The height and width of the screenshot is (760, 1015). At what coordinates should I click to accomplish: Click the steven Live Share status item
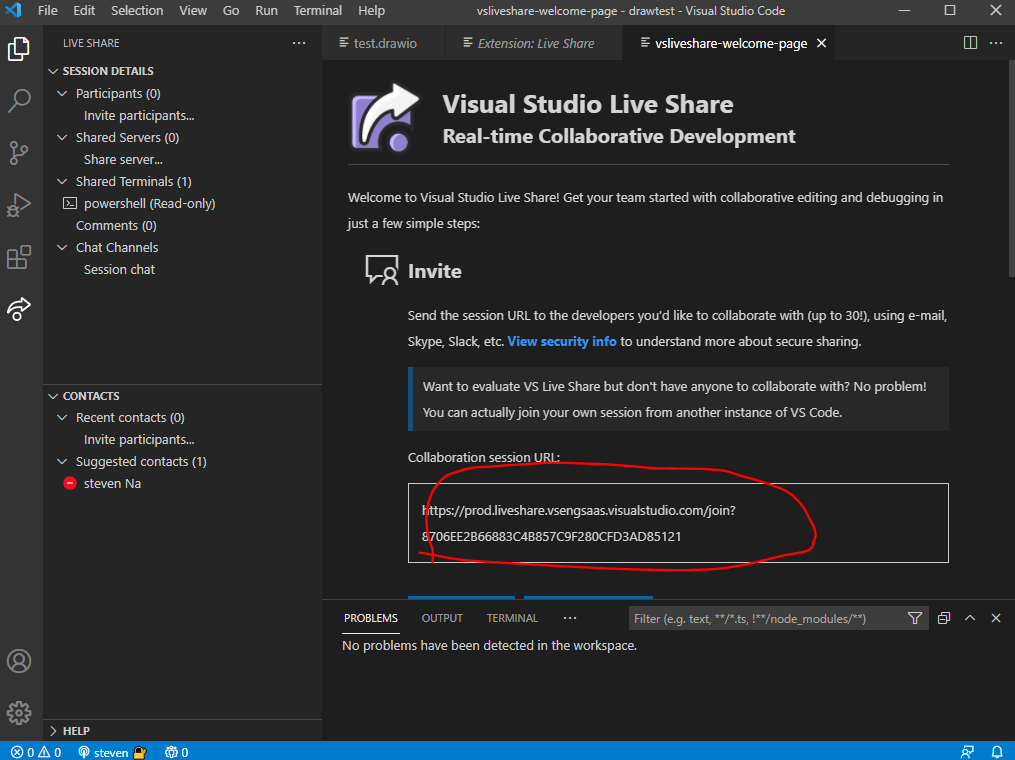[112, 752]
